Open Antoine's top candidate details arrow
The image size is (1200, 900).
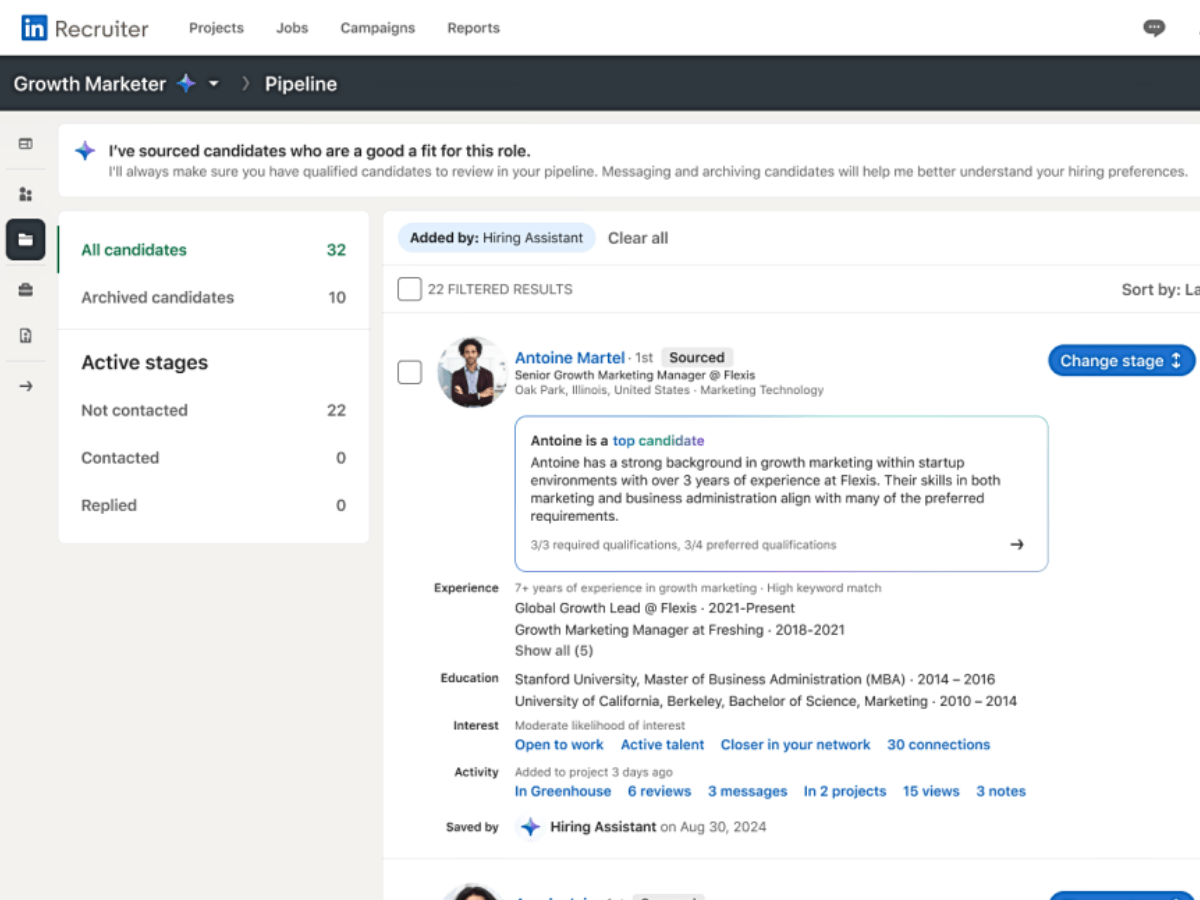[1017, 545]
